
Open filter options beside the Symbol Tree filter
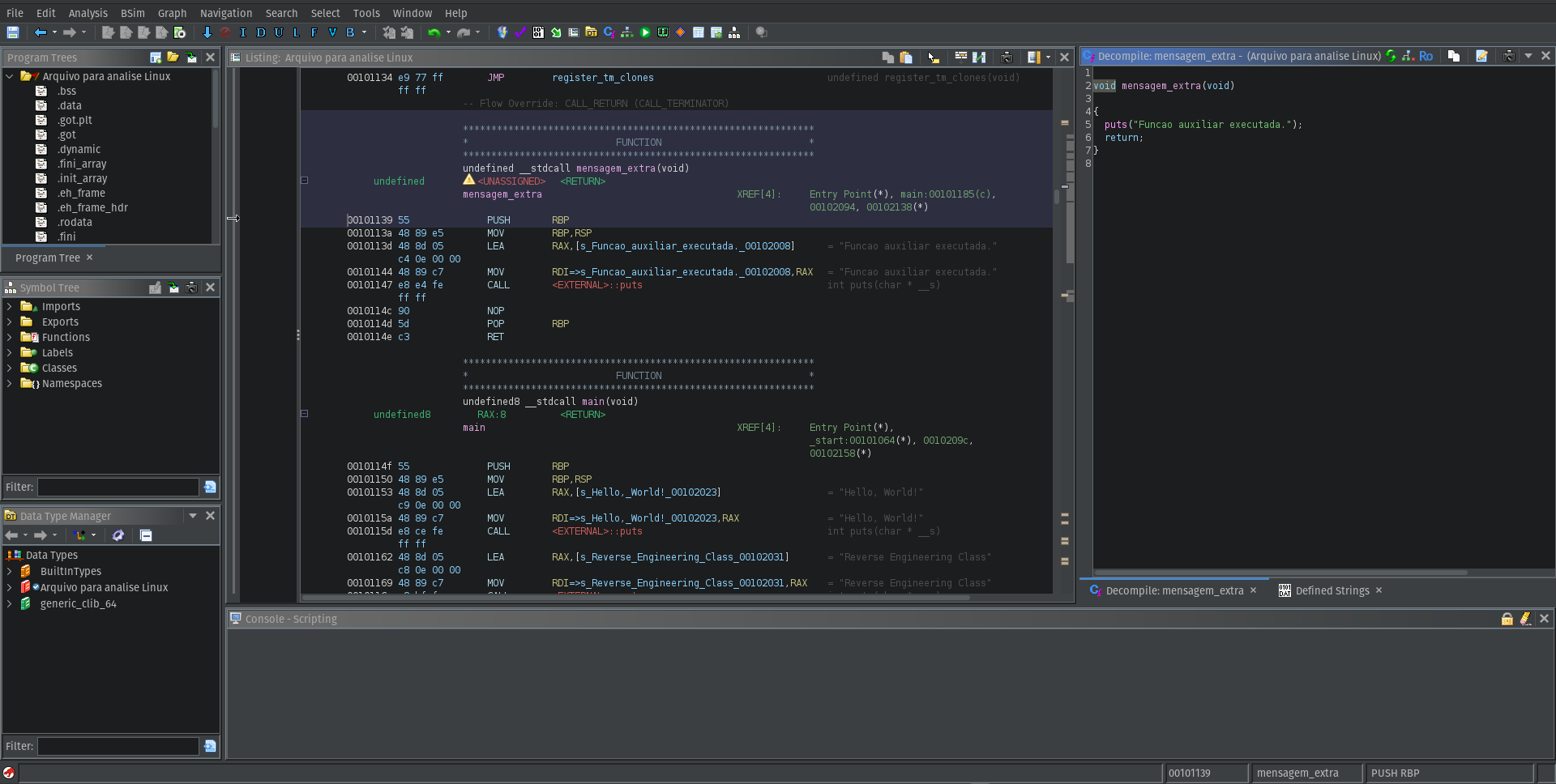[210, 487]
